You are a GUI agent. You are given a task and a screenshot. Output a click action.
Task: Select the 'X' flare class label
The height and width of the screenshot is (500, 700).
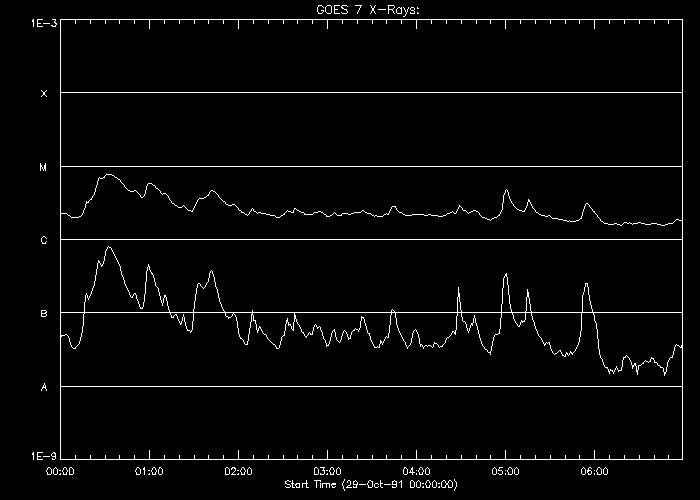44,94
